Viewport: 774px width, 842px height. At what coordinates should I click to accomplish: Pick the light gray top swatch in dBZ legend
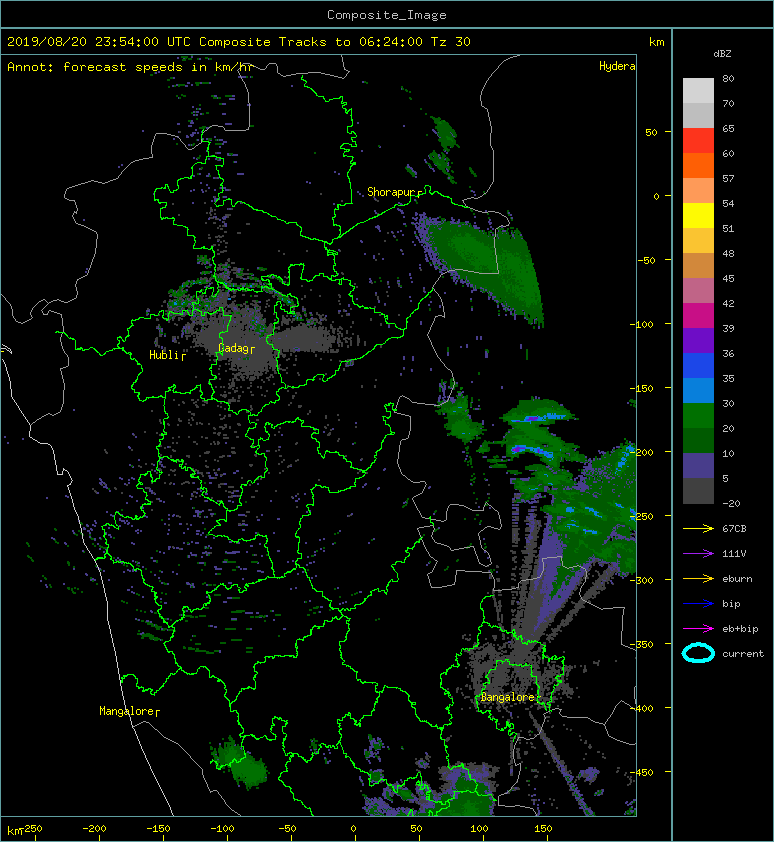coord(698,90)
